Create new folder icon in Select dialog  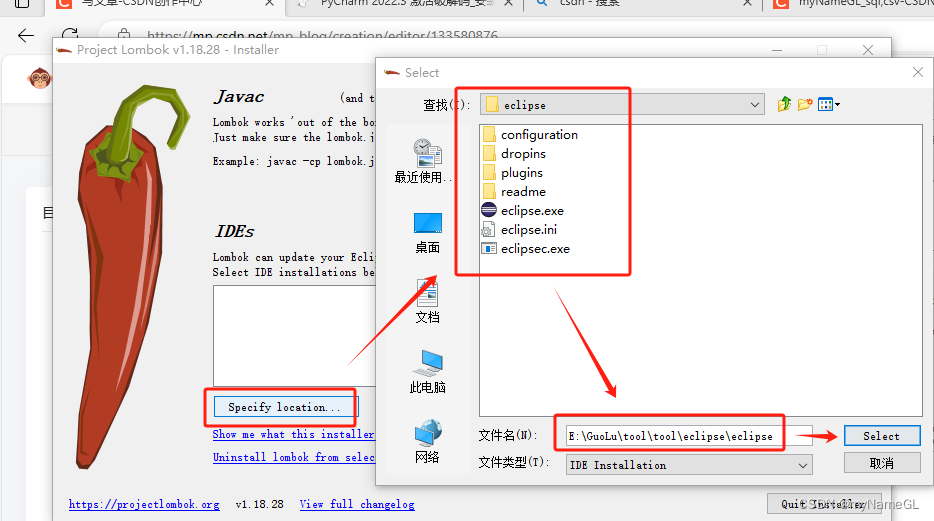coord(805,104)
